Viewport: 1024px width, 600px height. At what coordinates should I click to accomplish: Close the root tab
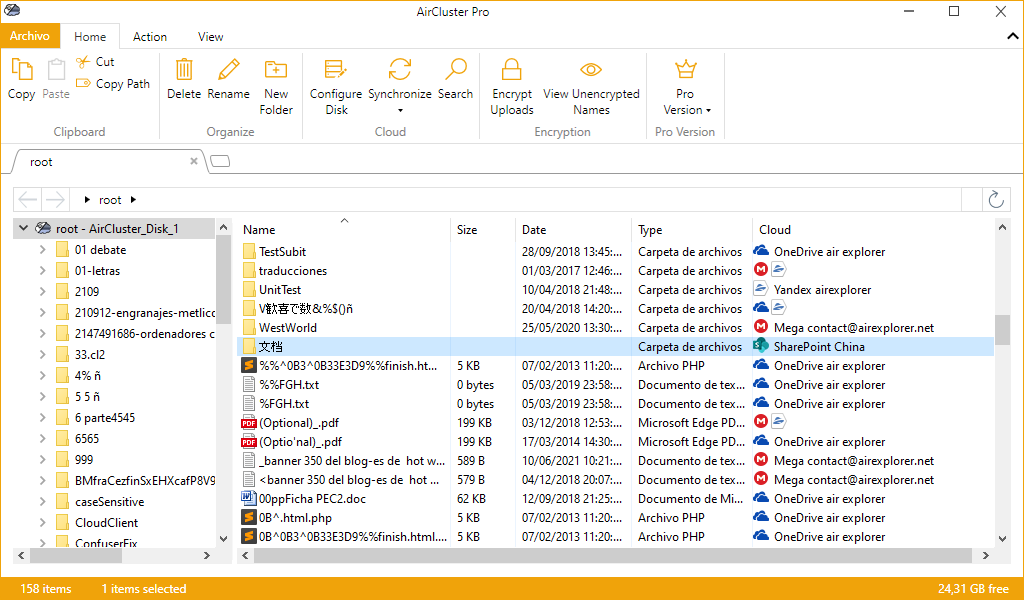pos(194,161)
